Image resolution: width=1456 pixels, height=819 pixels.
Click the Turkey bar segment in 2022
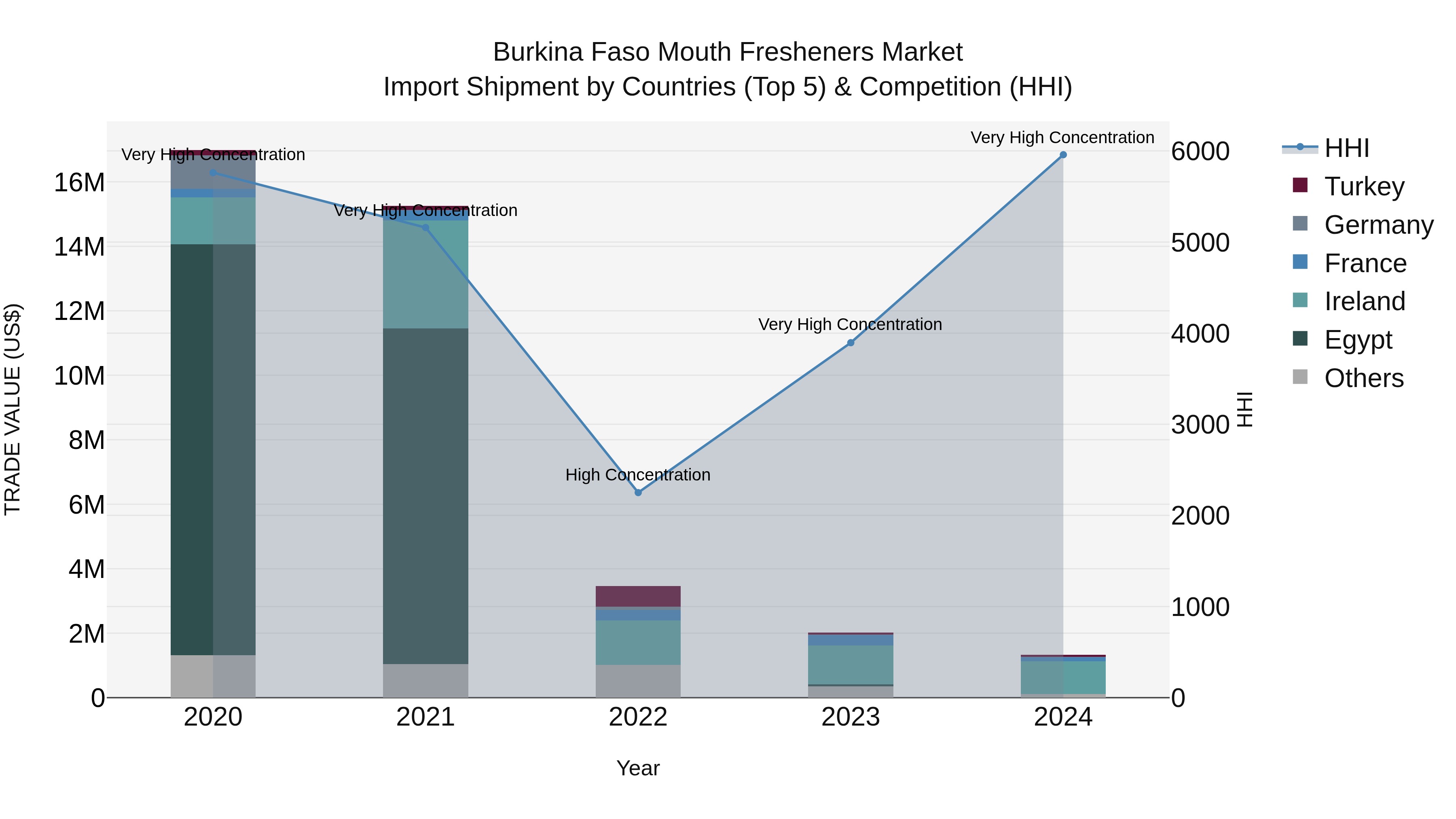tap(638, 596)
